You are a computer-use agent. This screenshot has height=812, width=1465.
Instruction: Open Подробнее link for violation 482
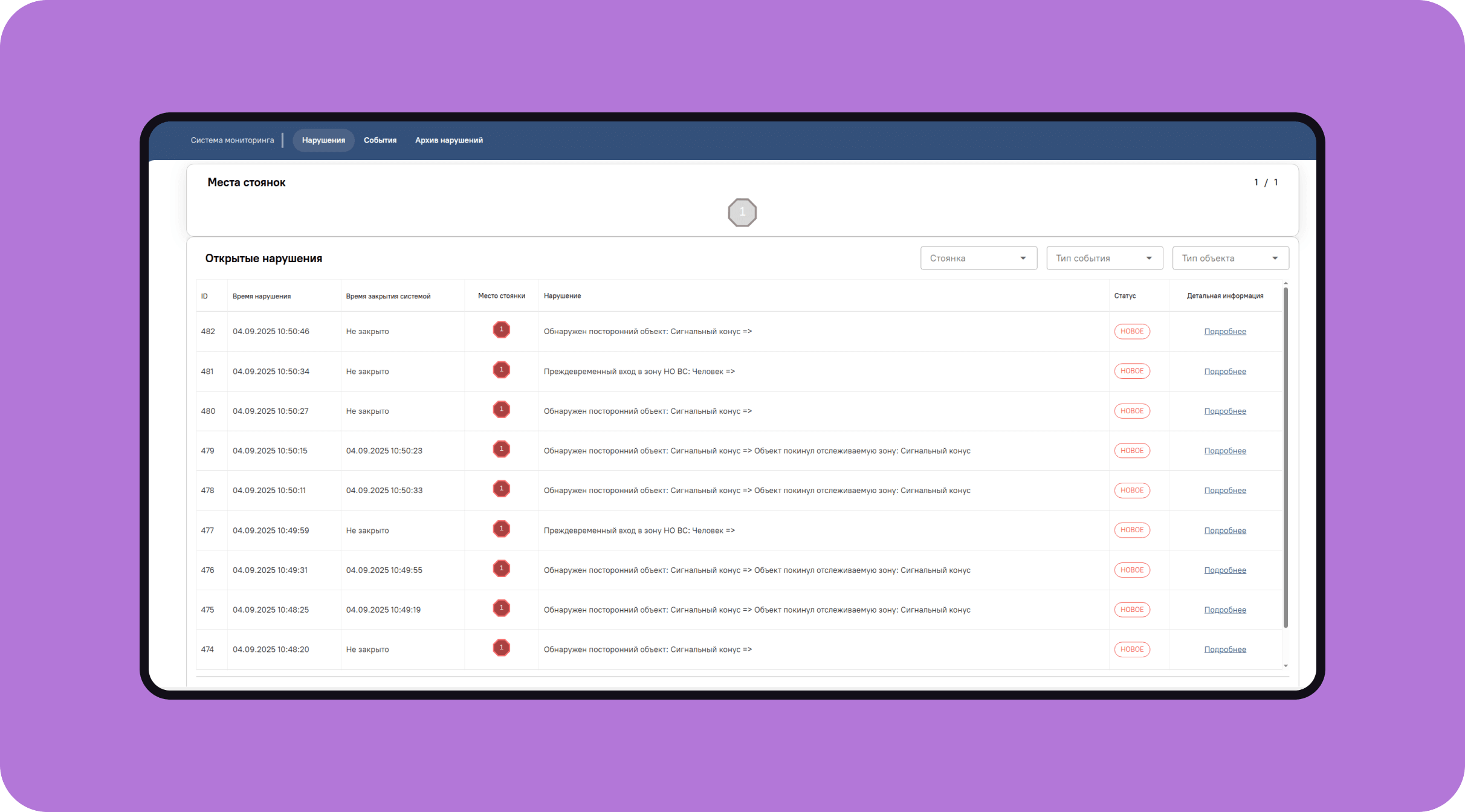click(x=1224, y=332)
